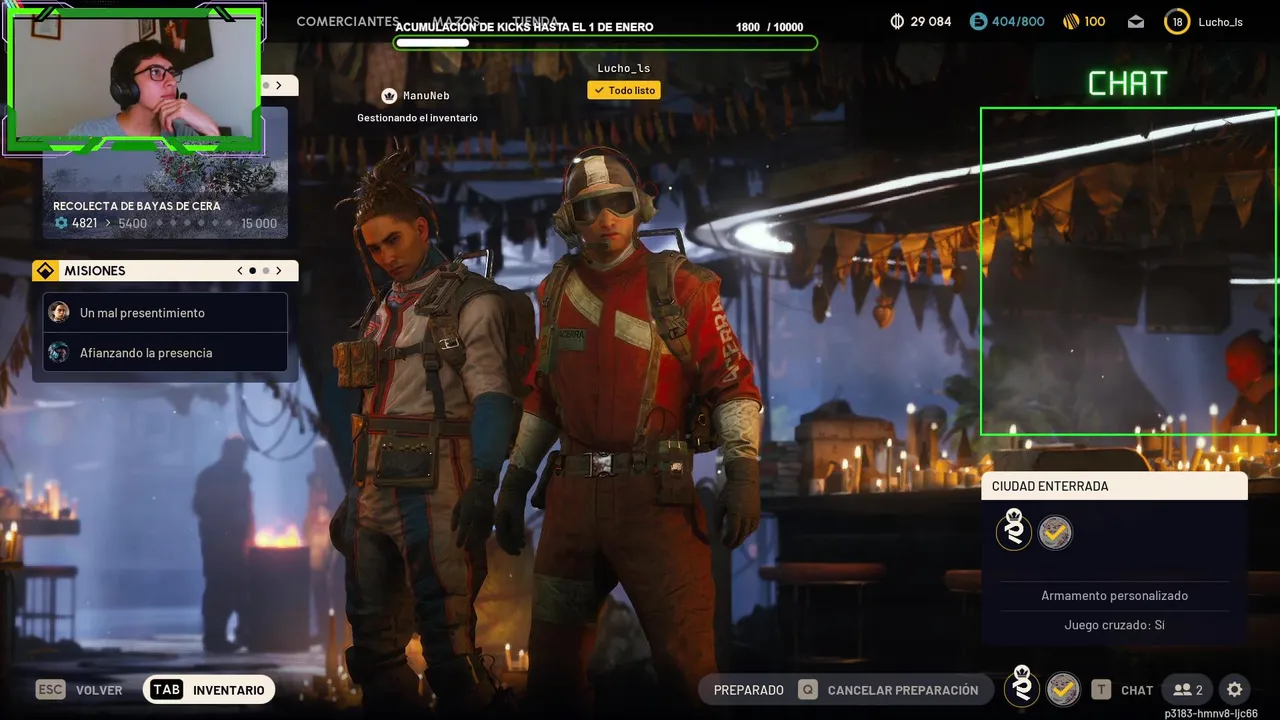Open the COMERCIANTES tab

(347, 21)
